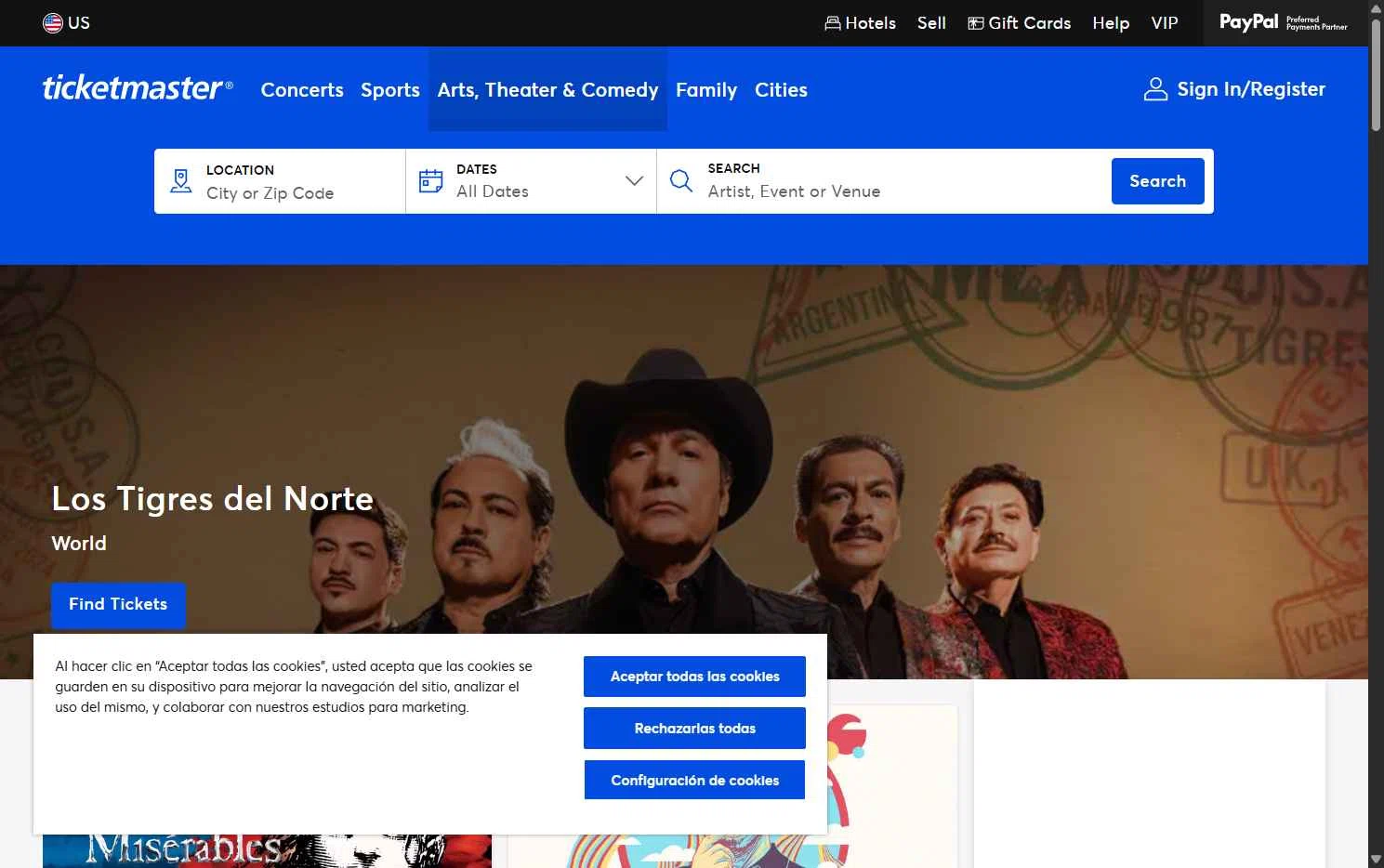Open Configuración de cookies settings
Viewport: 1384px width, 868px height.
[694, 781]
